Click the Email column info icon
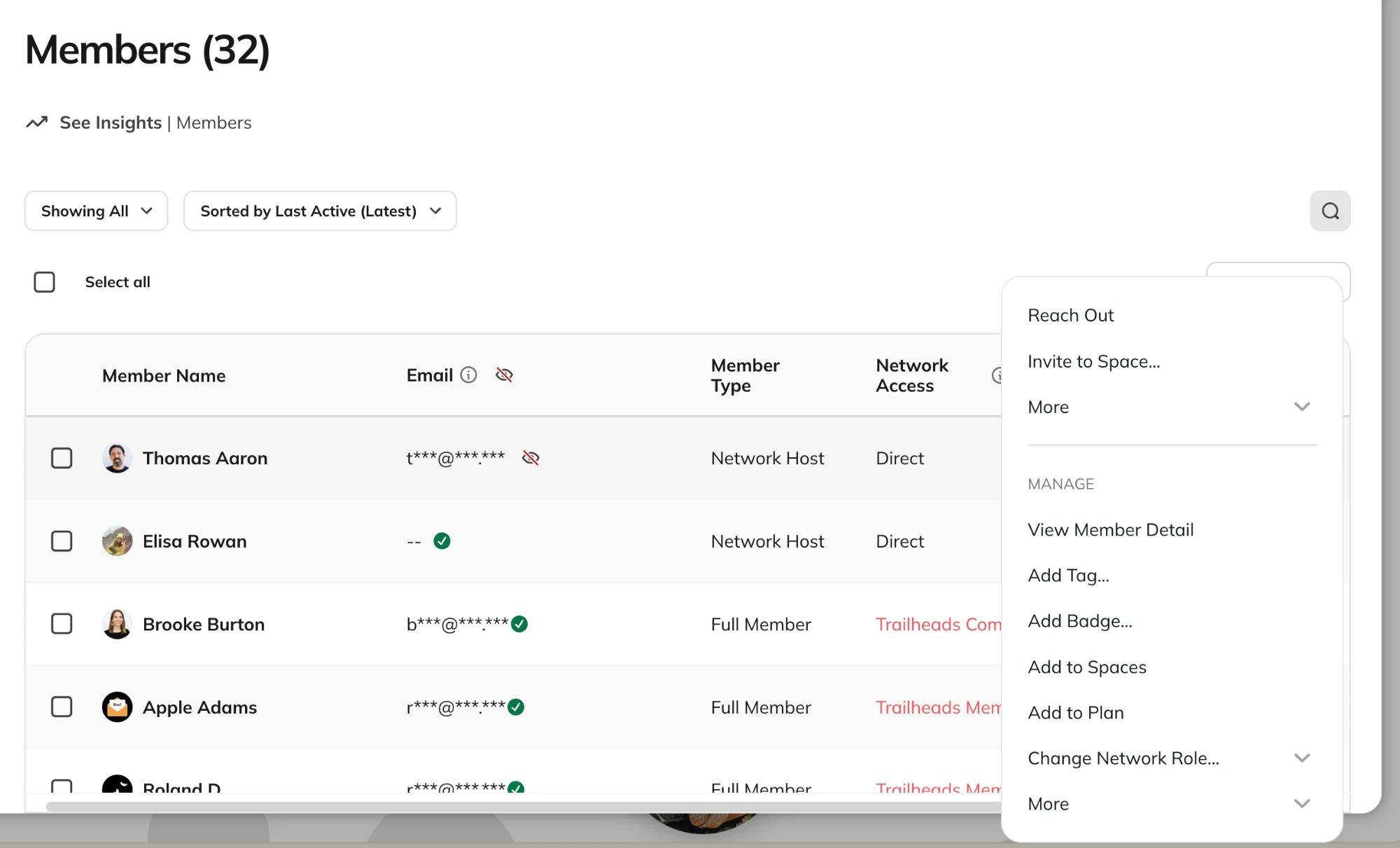Screen dimensions: 1400x848 coord(468,375)
